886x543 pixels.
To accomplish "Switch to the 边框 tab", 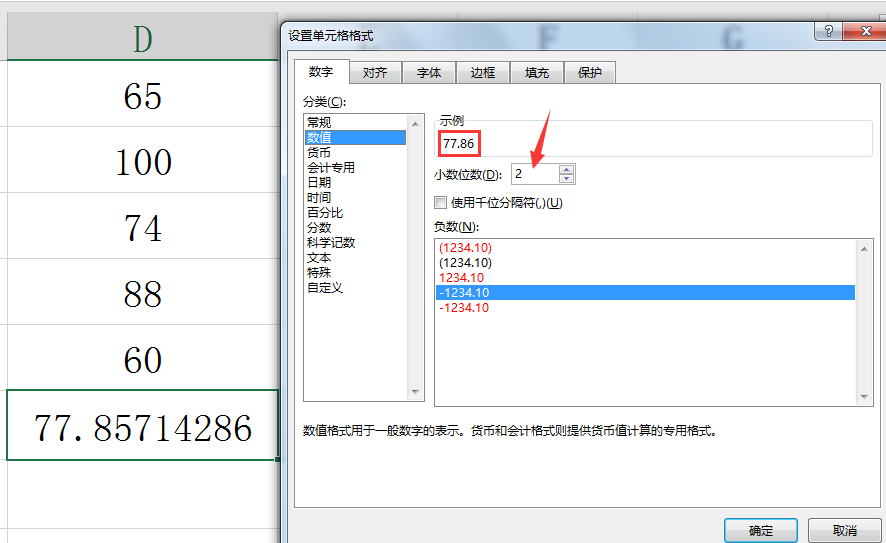I will pyautogui.click(x=483, y=72).
